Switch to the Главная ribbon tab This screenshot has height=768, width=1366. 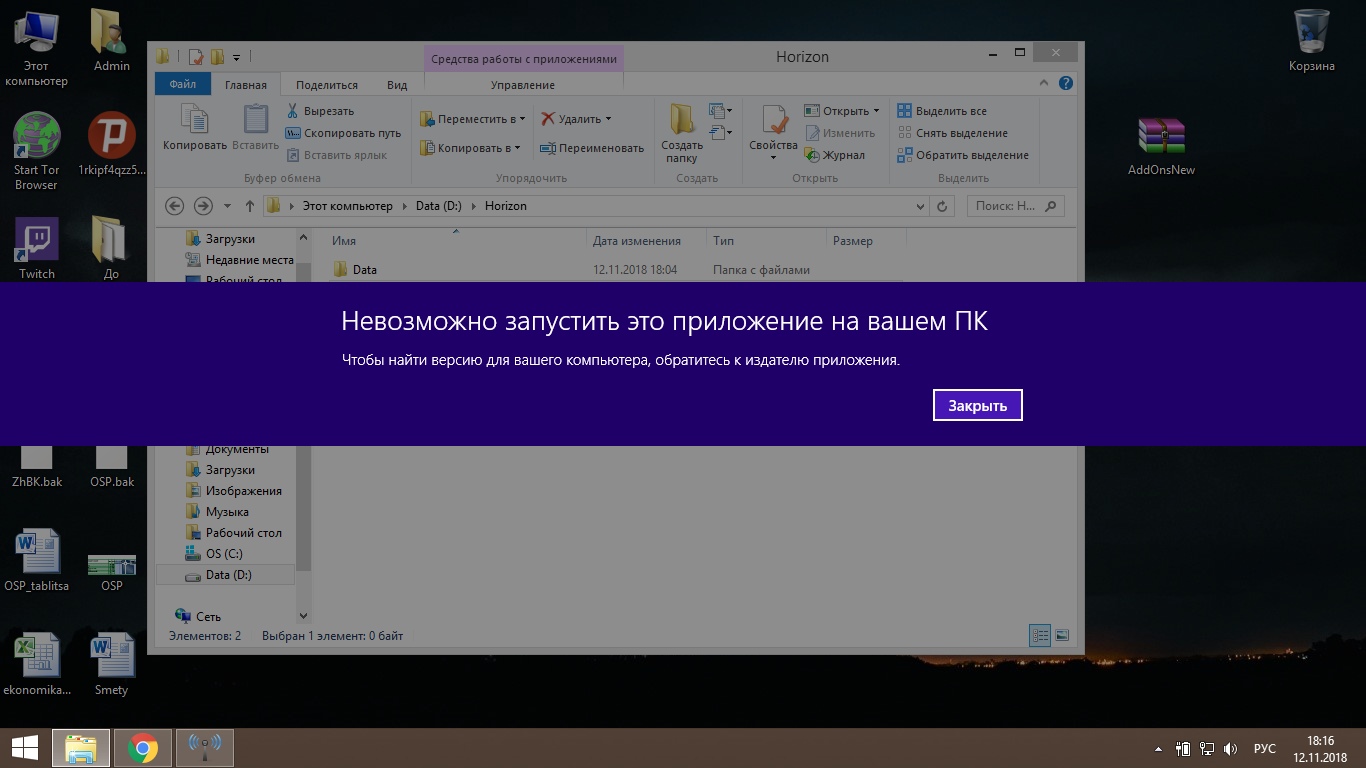click(245, 85)
